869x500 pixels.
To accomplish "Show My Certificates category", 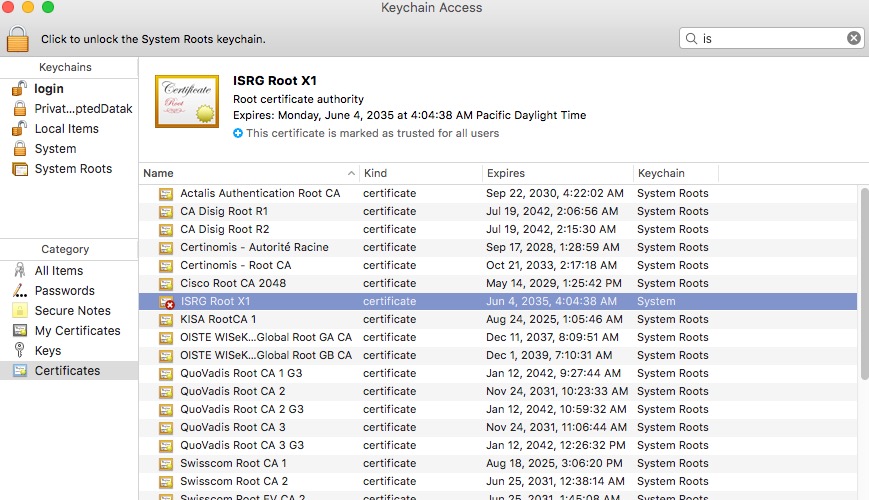I will pos(77,331).
